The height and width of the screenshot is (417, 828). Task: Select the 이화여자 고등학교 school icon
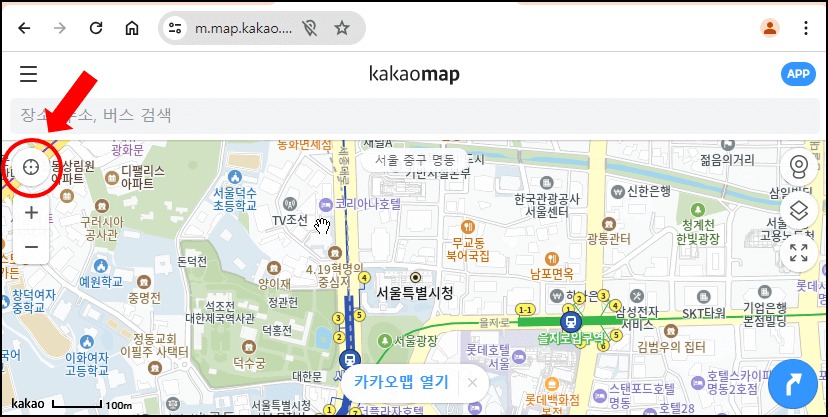click(x=88, y=343)
